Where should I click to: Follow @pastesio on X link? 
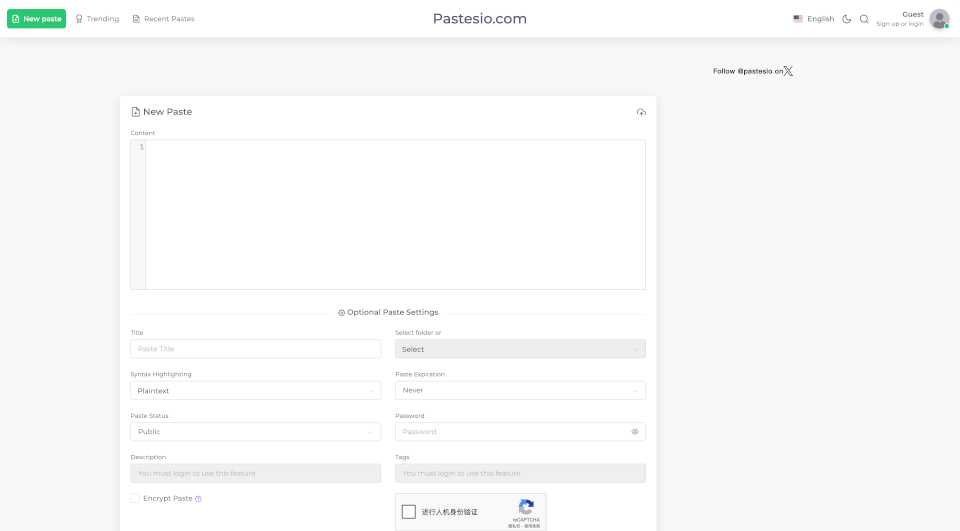[752, 71]
